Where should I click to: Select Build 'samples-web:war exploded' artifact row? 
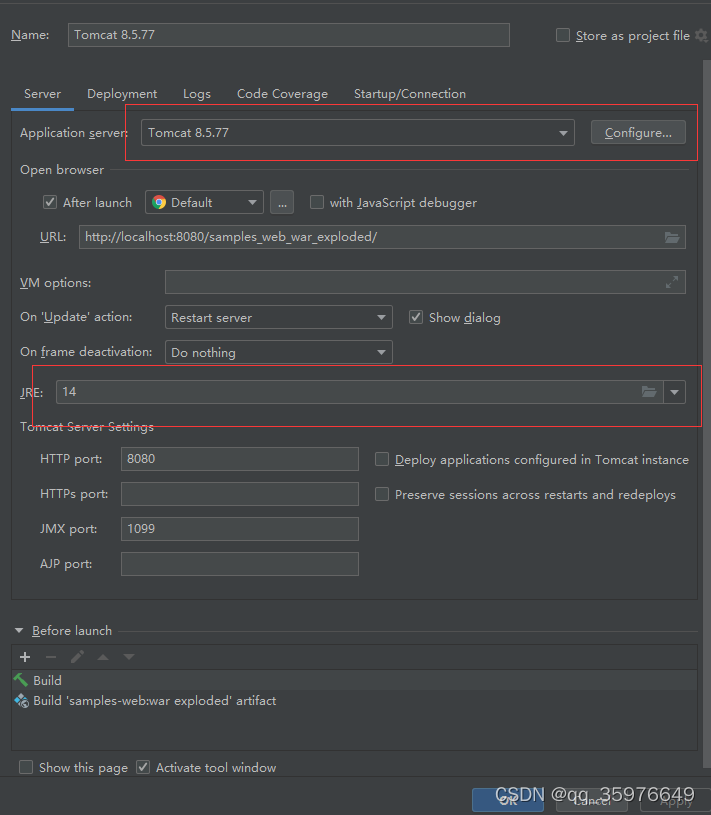click(x=354, y=701)
